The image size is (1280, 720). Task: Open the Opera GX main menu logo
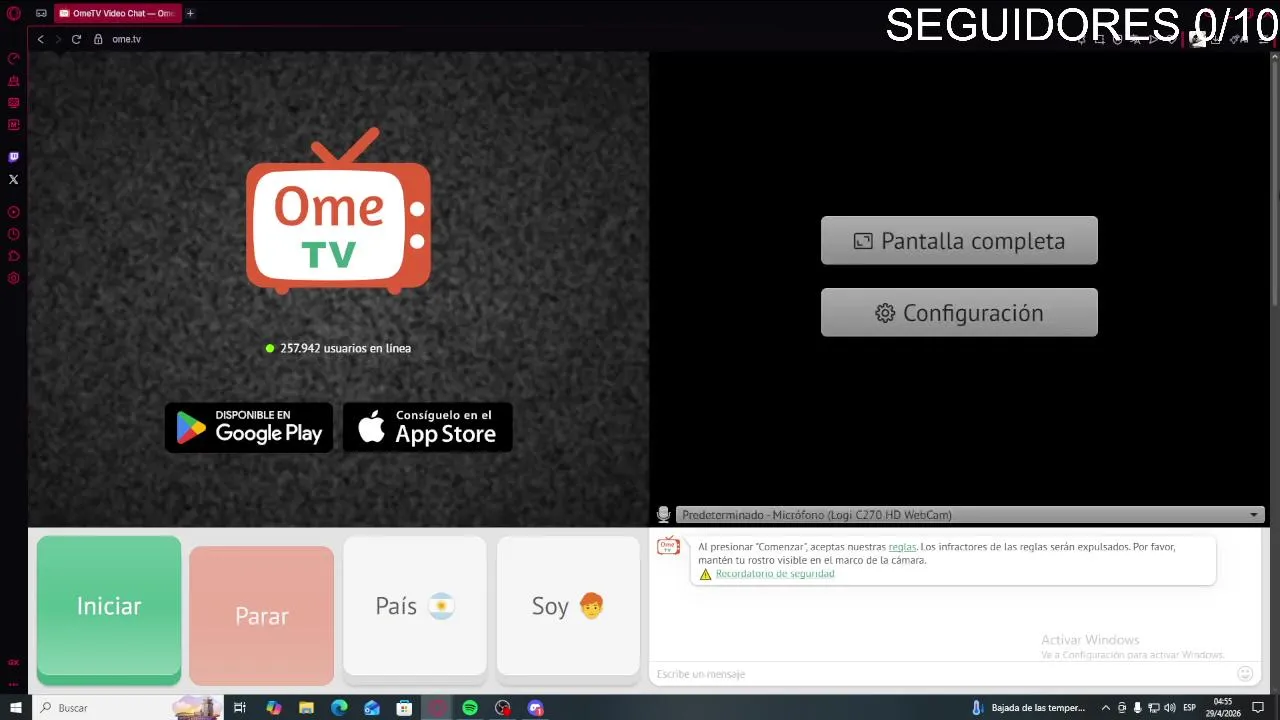click(x=14, y=13)
